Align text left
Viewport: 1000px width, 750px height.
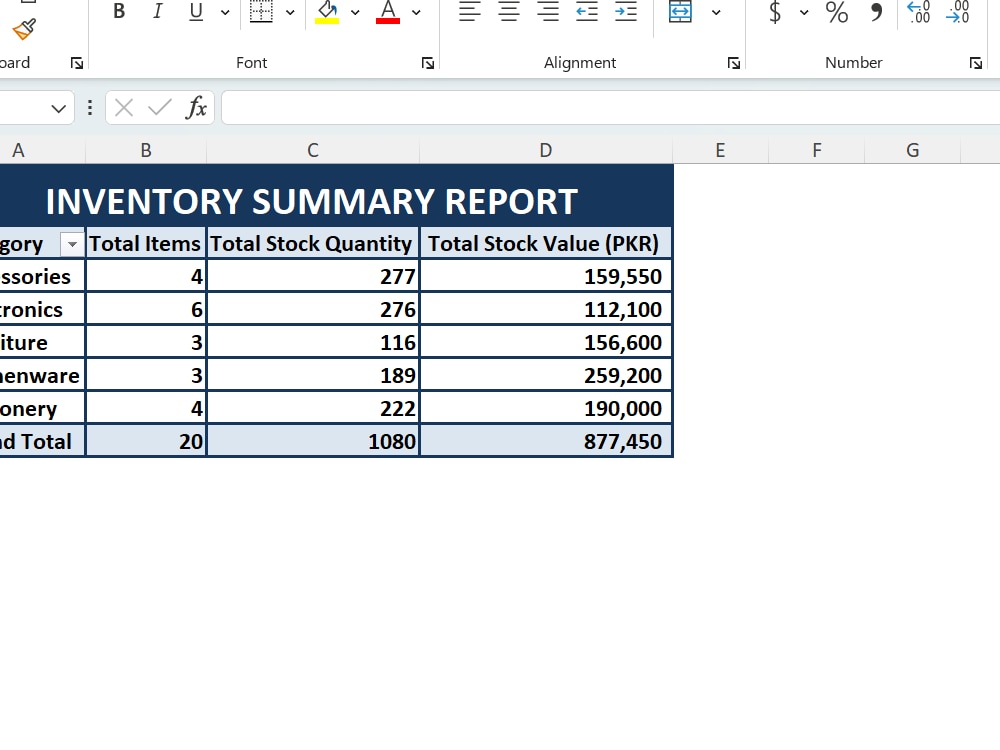pyautogui.click(x=470, y=11)
